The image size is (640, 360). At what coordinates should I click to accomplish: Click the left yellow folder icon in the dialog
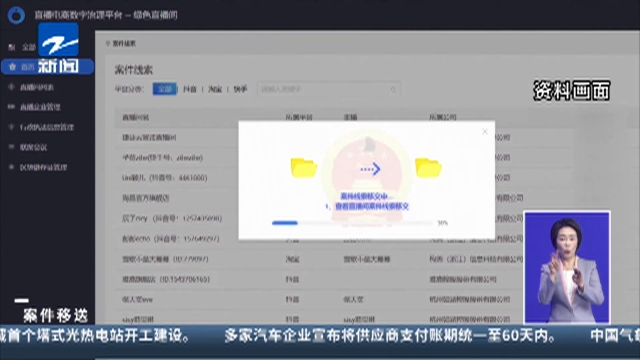(304, 168)
